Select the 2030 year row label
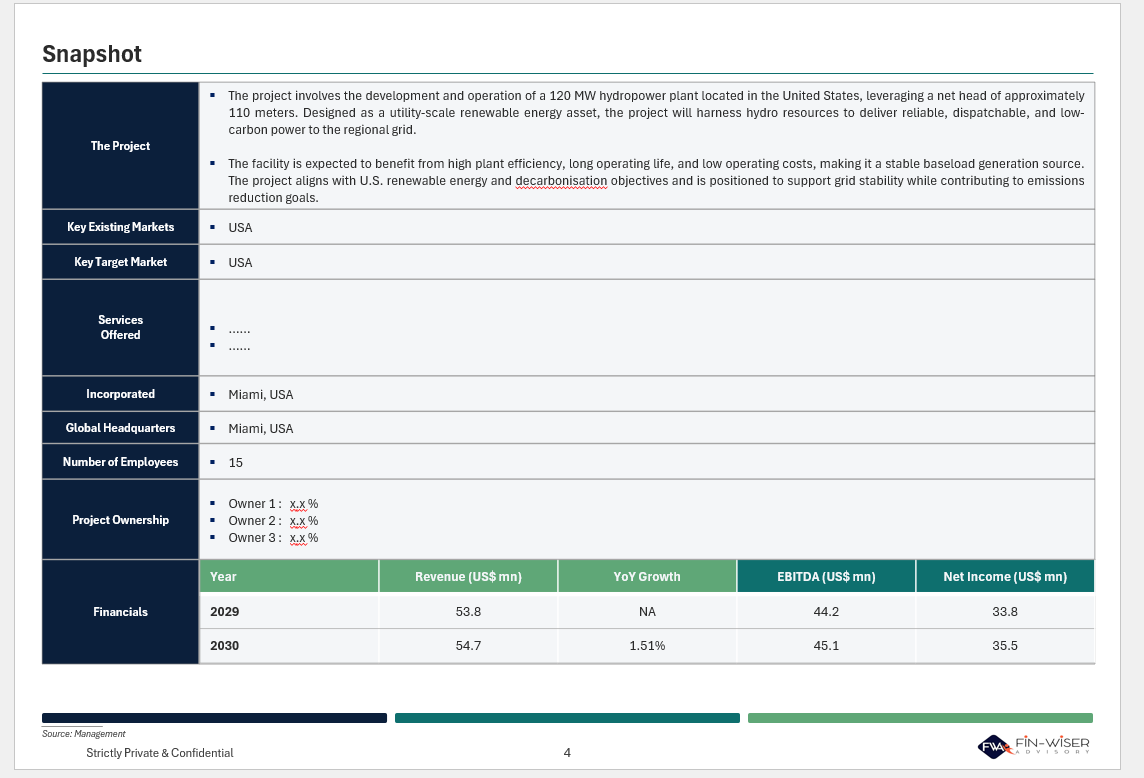Screen dimensions: 1144x778 point(225,646)
